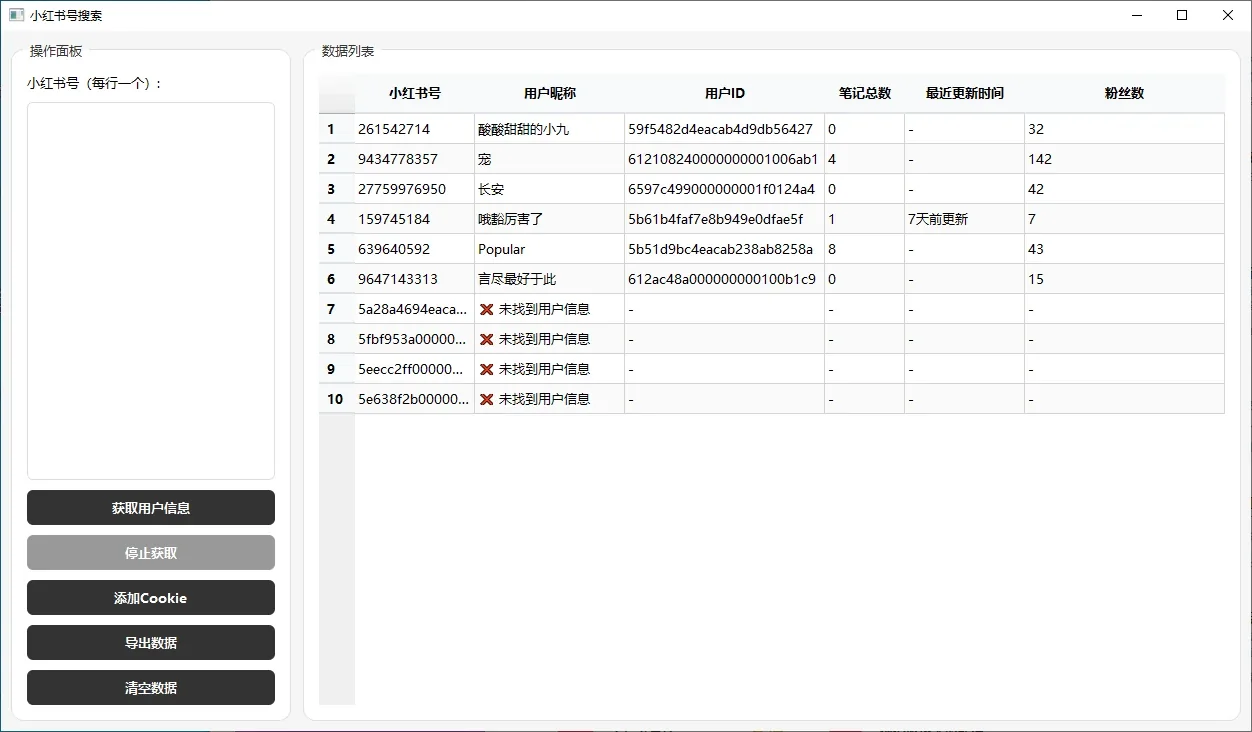
Task: Click the 导出数据 button
Action: [x=151, y=643]
